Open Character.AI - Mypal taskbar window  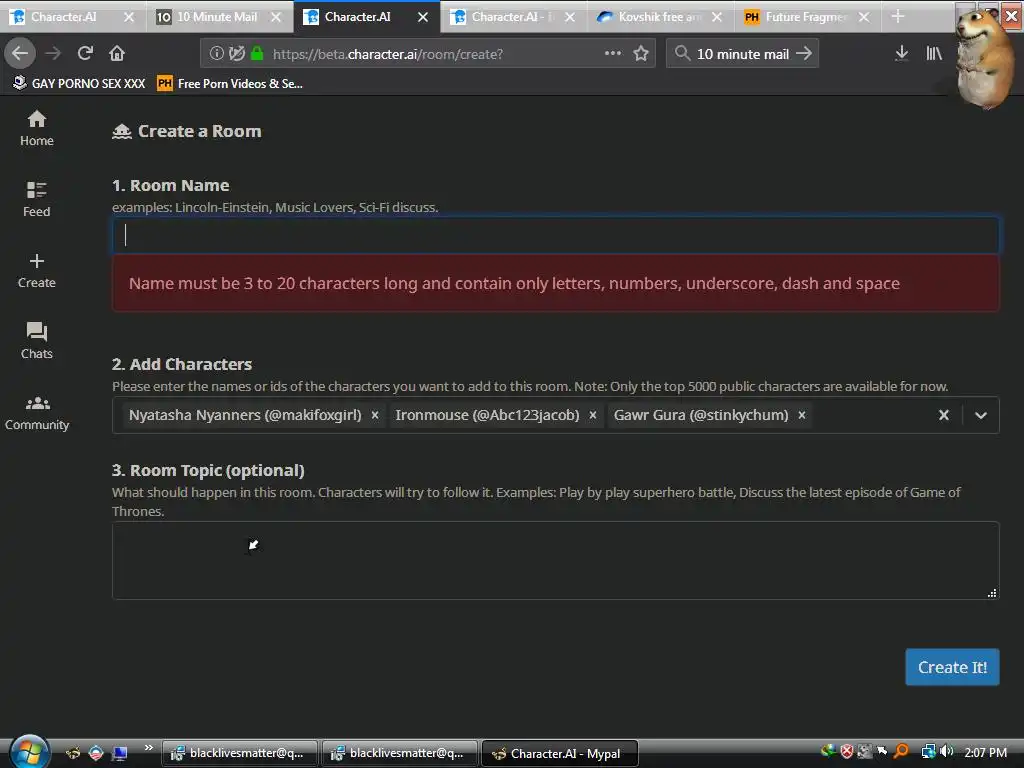(x=559, y=754)
